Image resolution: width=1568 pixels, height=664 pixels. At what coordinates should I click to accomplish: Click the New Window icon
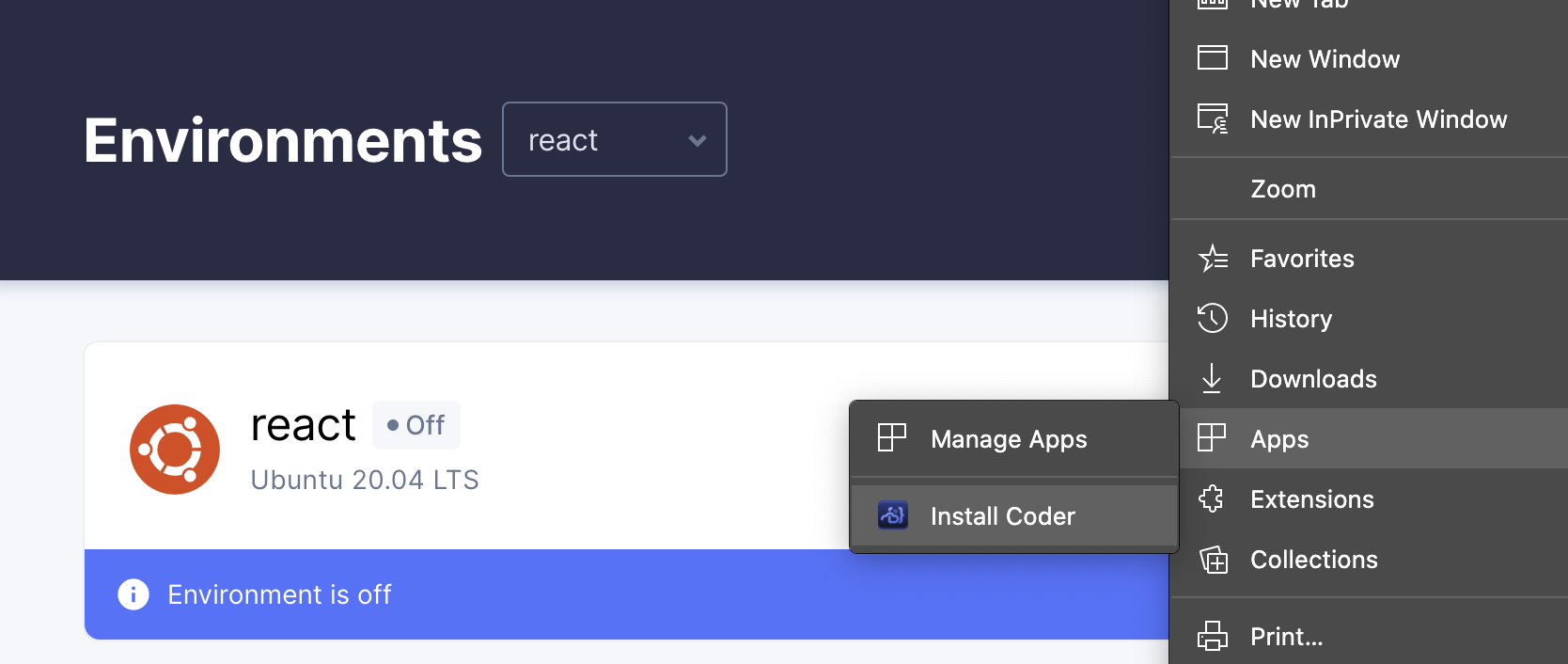[1213, 58]
